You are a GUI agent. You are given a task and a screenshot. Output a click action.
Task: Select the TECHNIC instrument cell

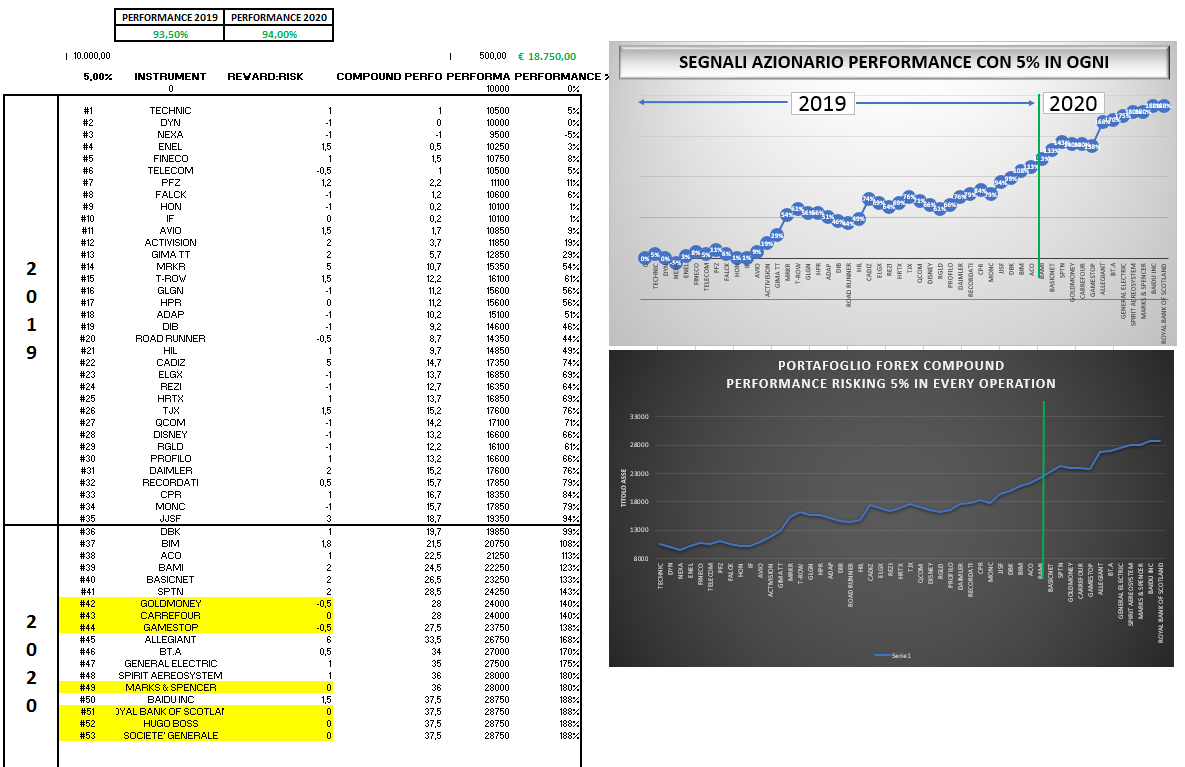tap(170, 111)
